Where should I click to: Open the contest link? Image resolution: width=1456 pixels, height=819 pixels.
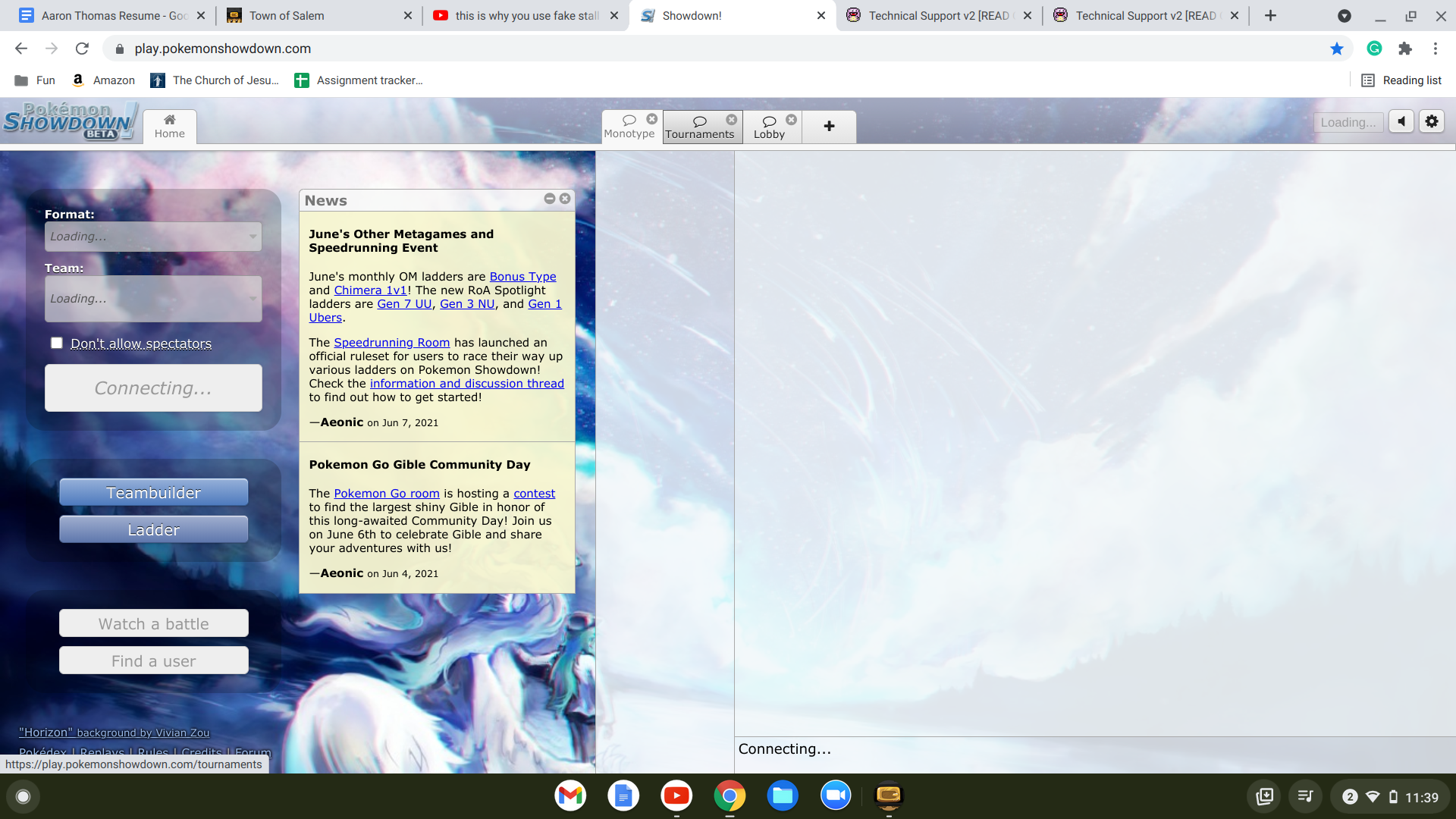click(534, 494)
